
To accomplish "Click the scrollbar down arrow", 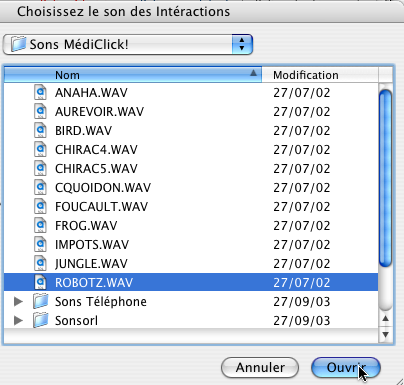I will pyautogui.click(x=386, y=334).
